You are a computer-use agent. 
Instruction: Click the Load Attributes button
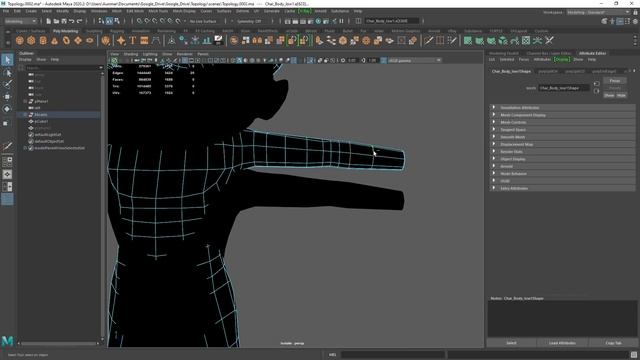coord(562,343)
